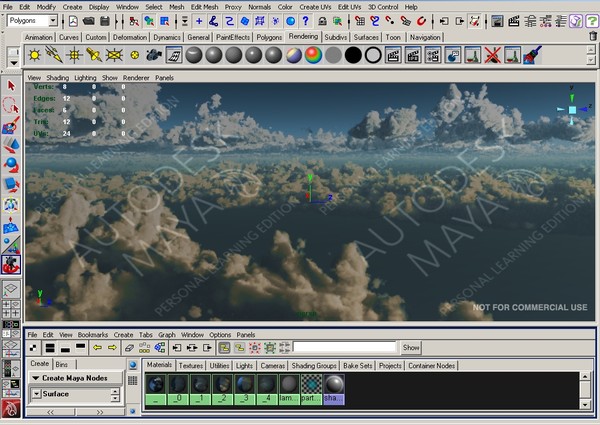Collapse the Create Maya Nodes section
This screenshot has width=600, height=425.
pyautogui.click(x=36, y=378)
